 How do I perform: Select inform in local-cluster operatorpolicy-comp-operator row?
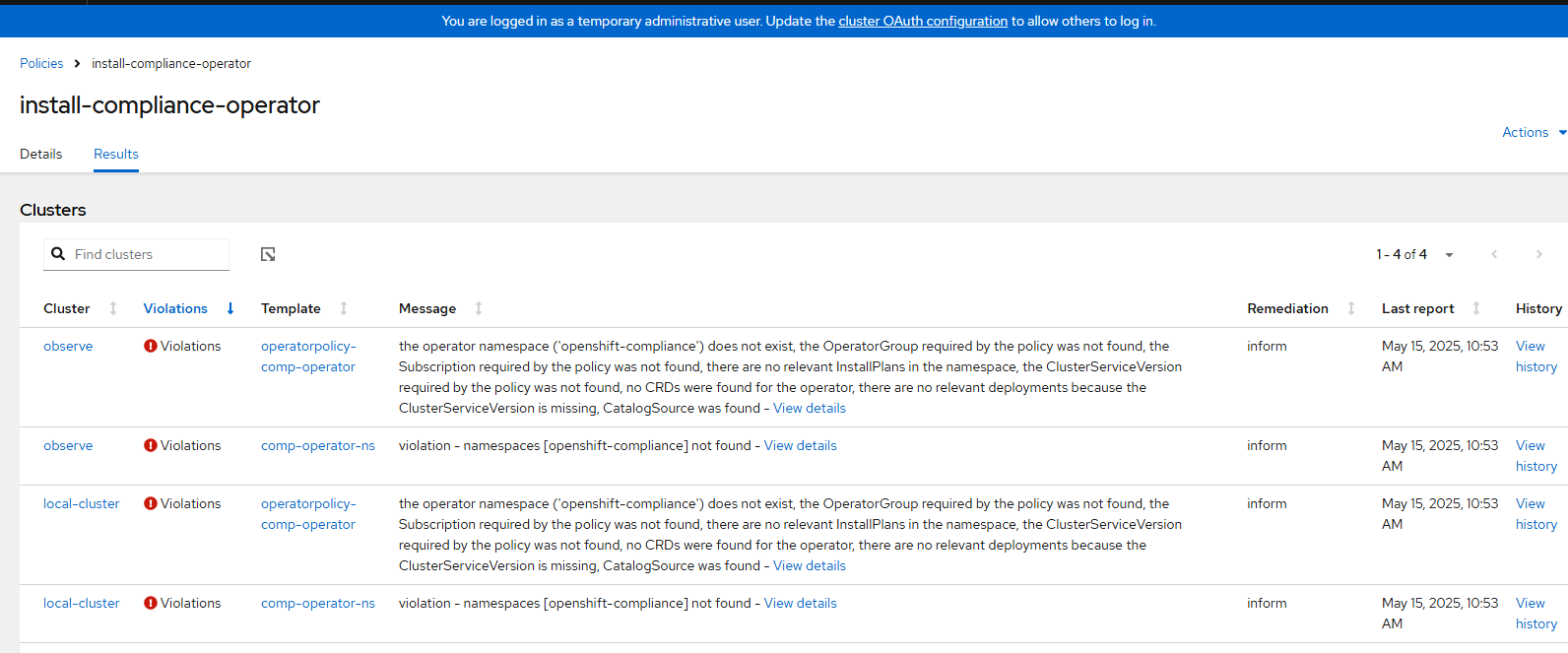pyautogui.click(x=1267, y=503)
